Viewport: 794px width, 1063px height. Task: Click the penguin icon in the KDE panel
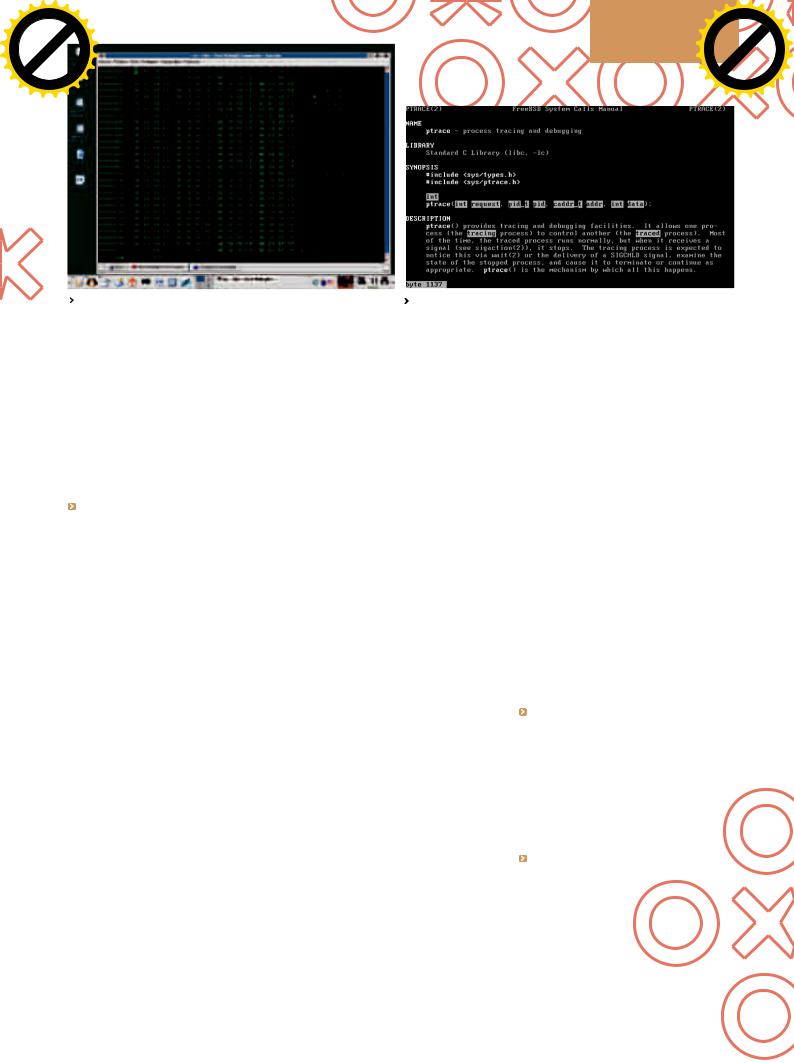pyautogui.click(x=92, y=281)
